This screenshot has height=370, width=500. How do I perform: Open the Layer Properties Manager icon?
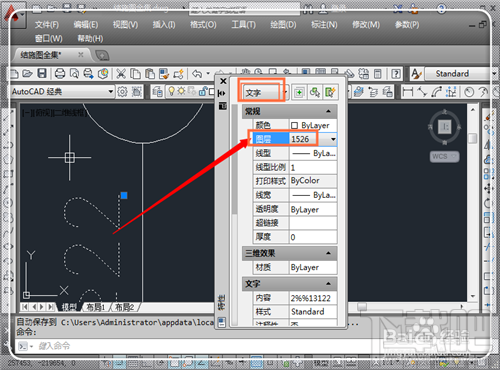pyautogui.click(x=157, y=92)
